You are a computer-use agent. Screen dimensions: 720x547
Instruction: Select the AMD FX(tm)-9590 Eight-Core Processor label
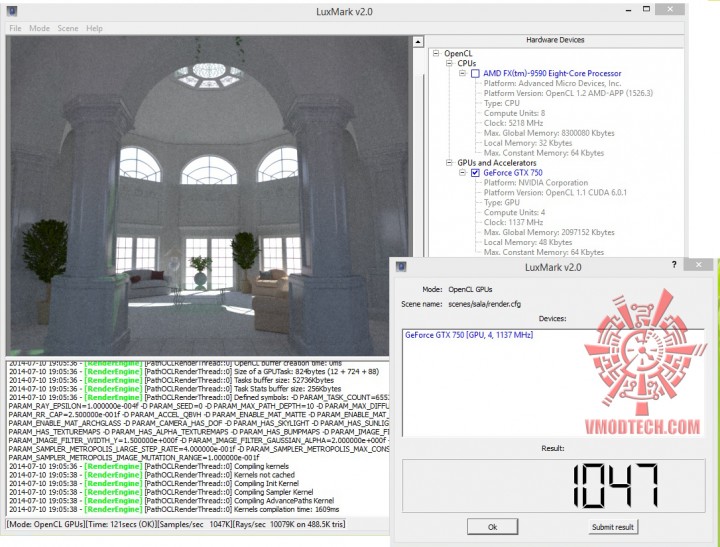[x=552, y=73]
